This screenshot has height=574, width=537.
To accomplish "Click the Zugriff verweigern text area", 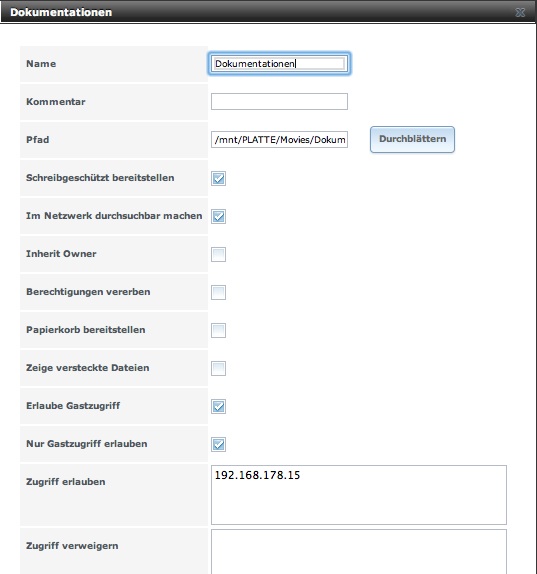I will [x=359, y=552].
